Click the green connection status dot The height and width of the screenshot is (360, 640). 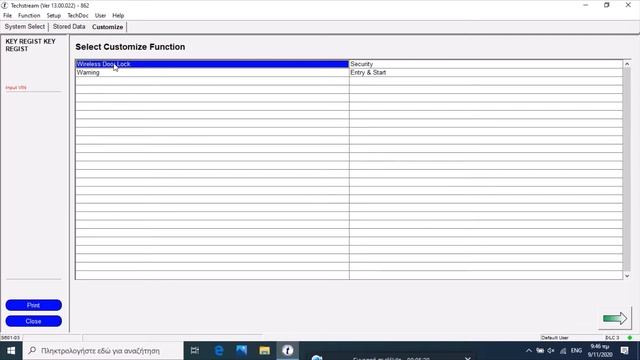tap(630, 338)
